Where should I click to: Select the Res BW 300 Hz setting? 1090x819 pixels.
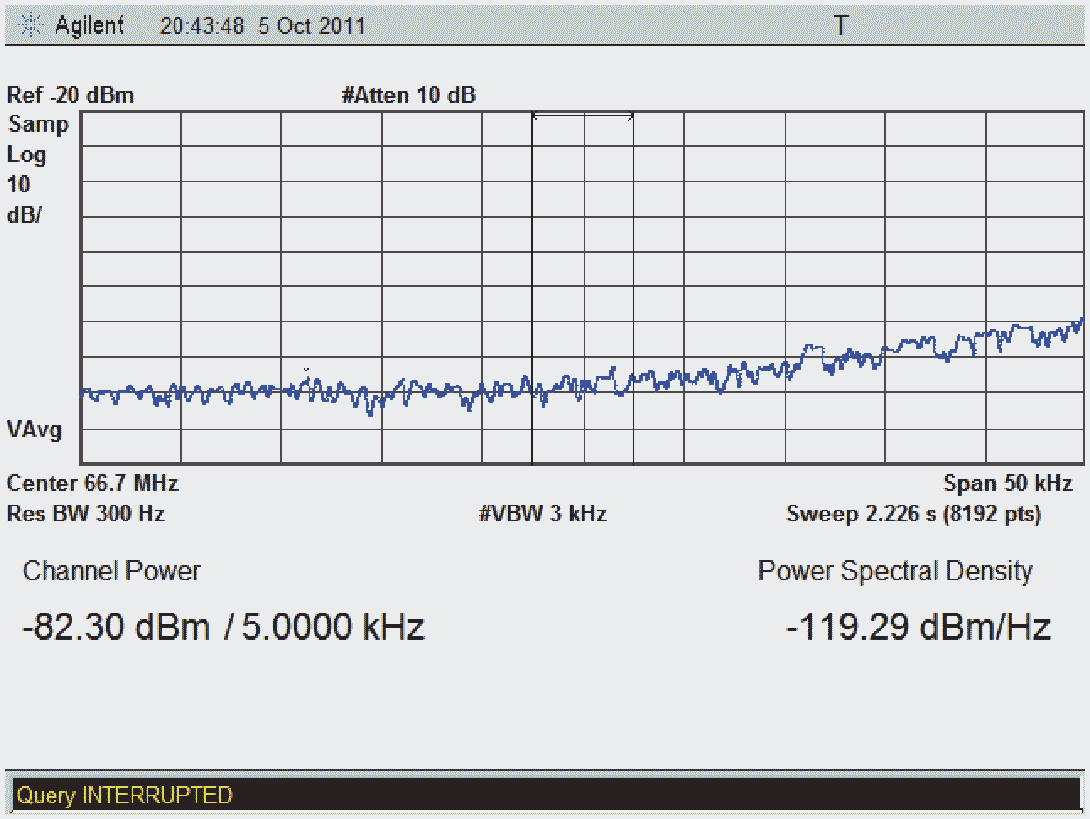click(x=86, y=514)
